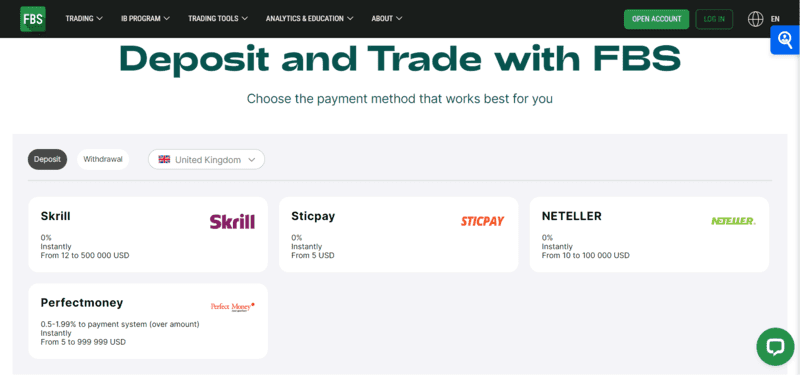Click the NETELLER card title

(571, 216)
